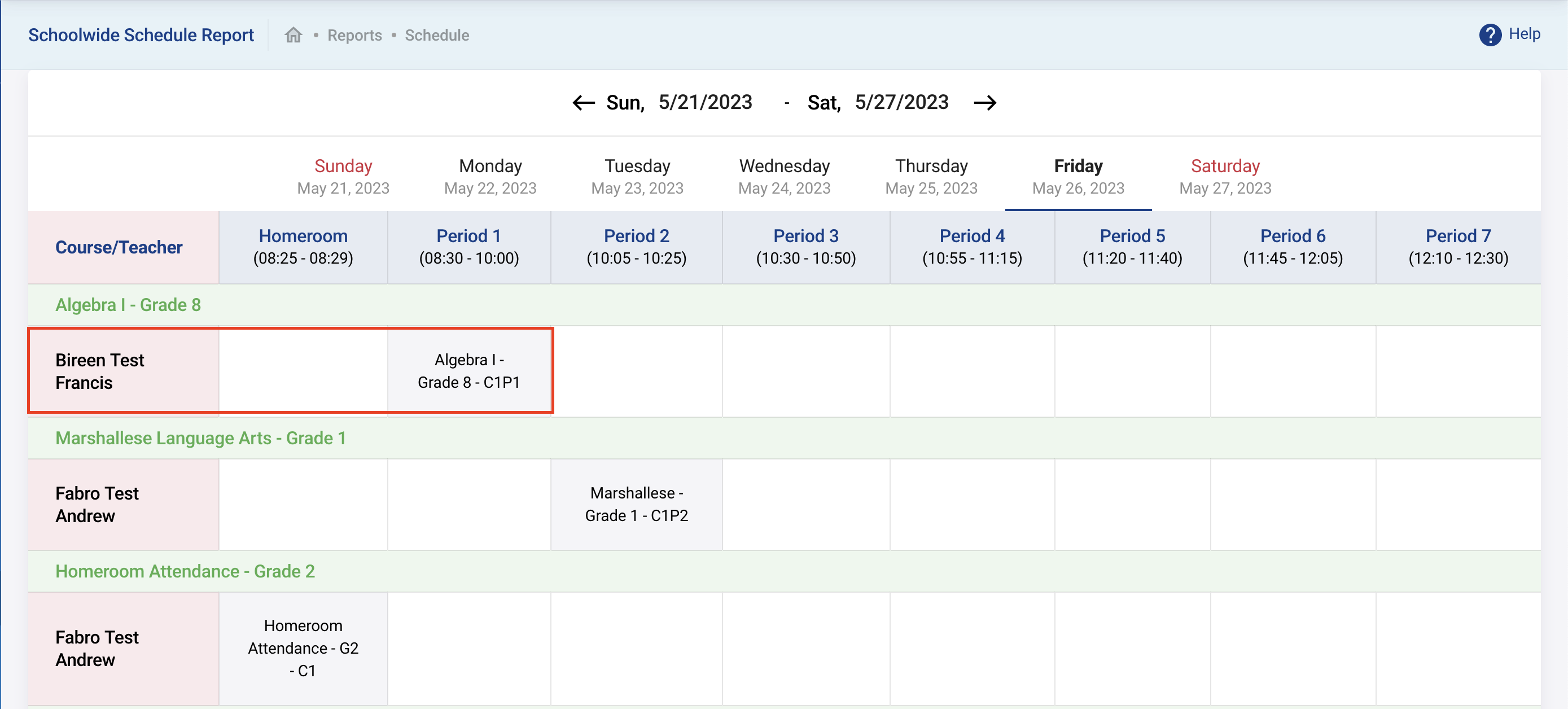The image size is (1568, 709).
Task: Select the Tuesday May 23 tab
Action: coord(637,176)
